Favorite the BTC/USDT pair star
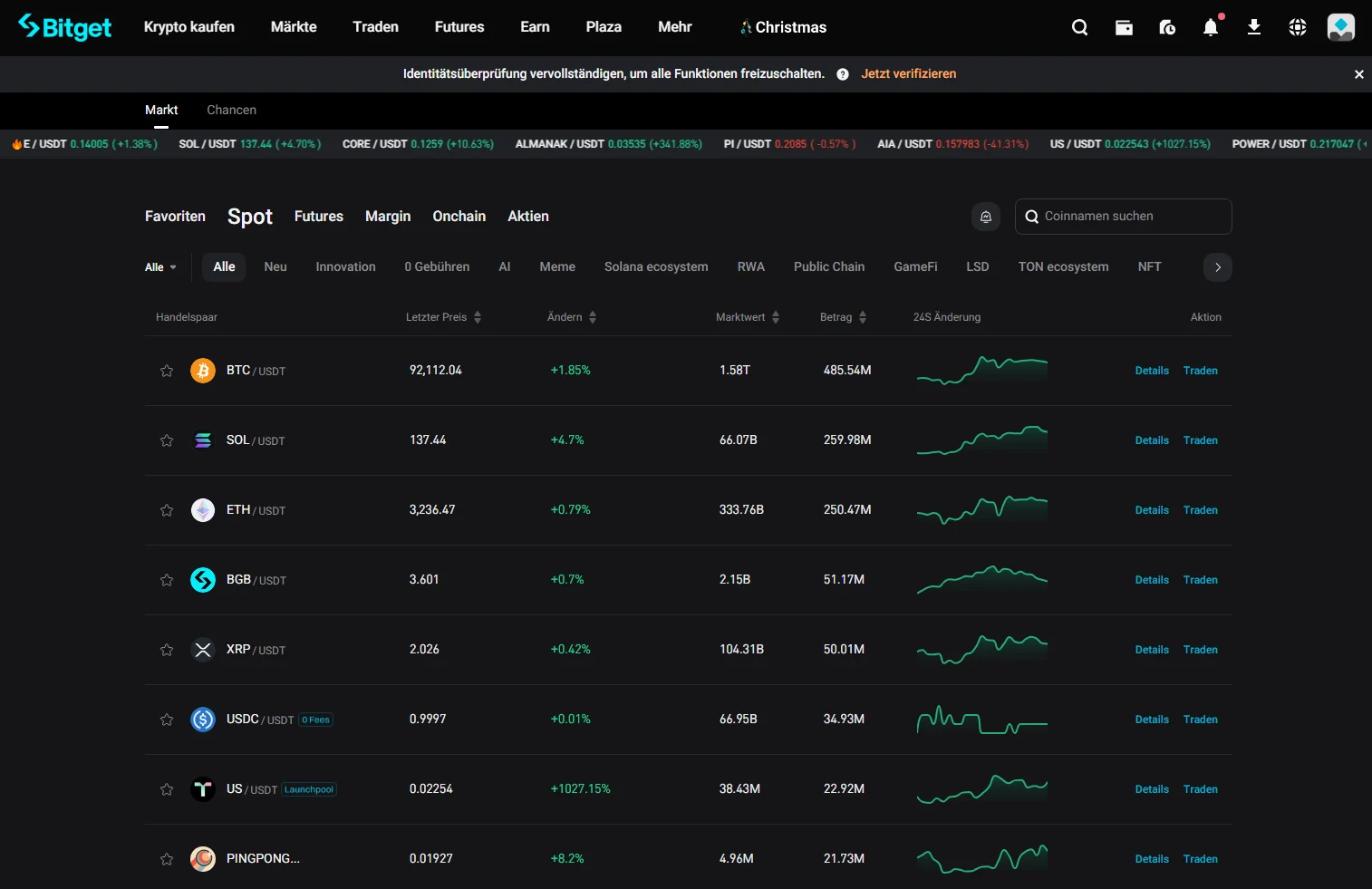Viewport: 1372px width, 889px height. pos(167,371)
